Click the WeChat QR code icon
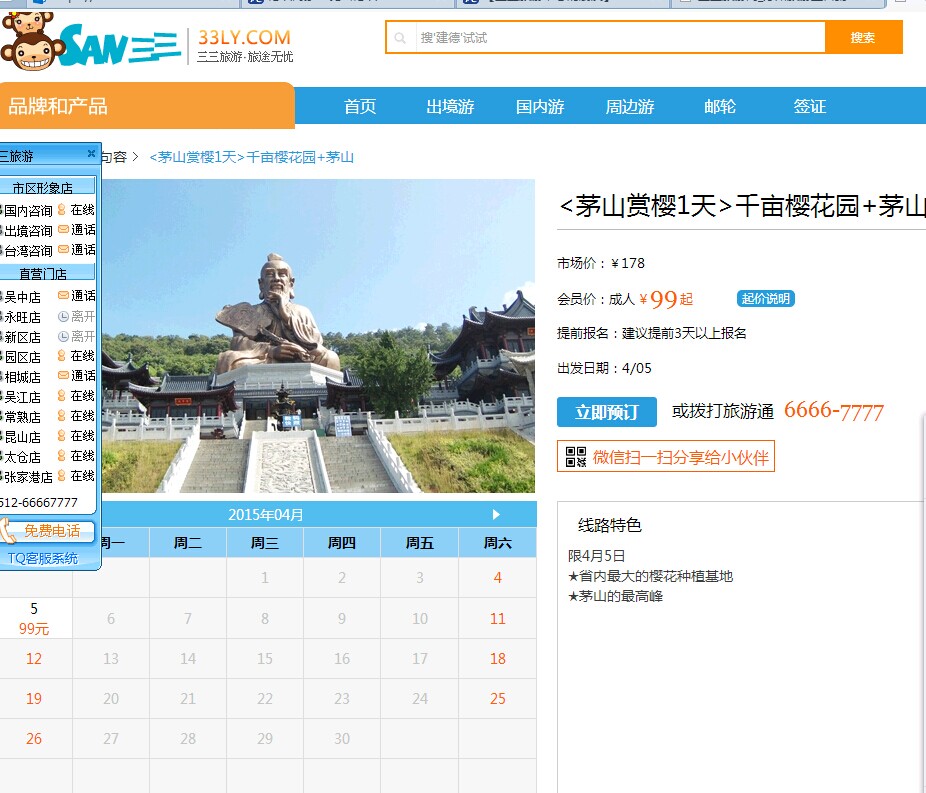This screenshot has width=926, height=793. 576,457
